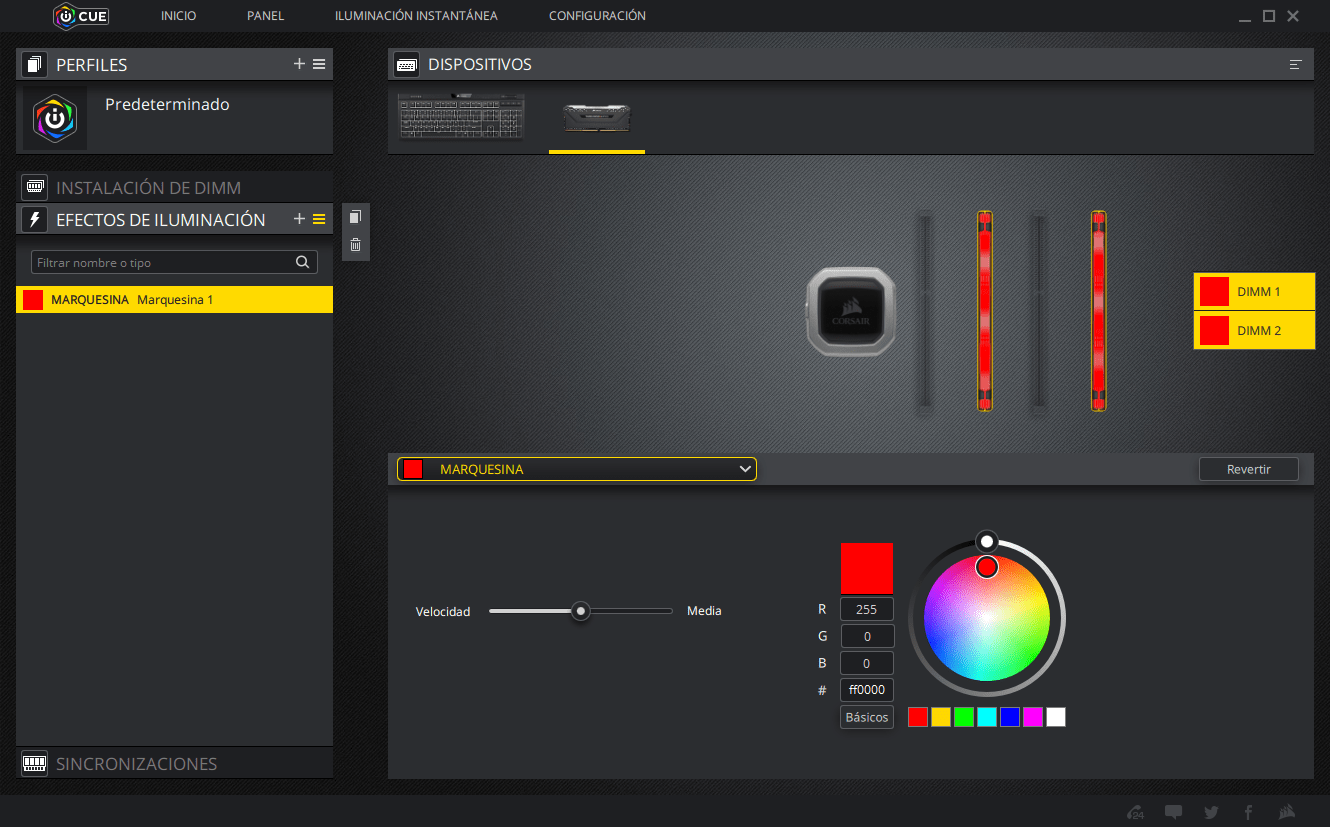The image size is (1330, 827).
Task: Pick the cyan basic color swatch
Action: coord(986,717)
